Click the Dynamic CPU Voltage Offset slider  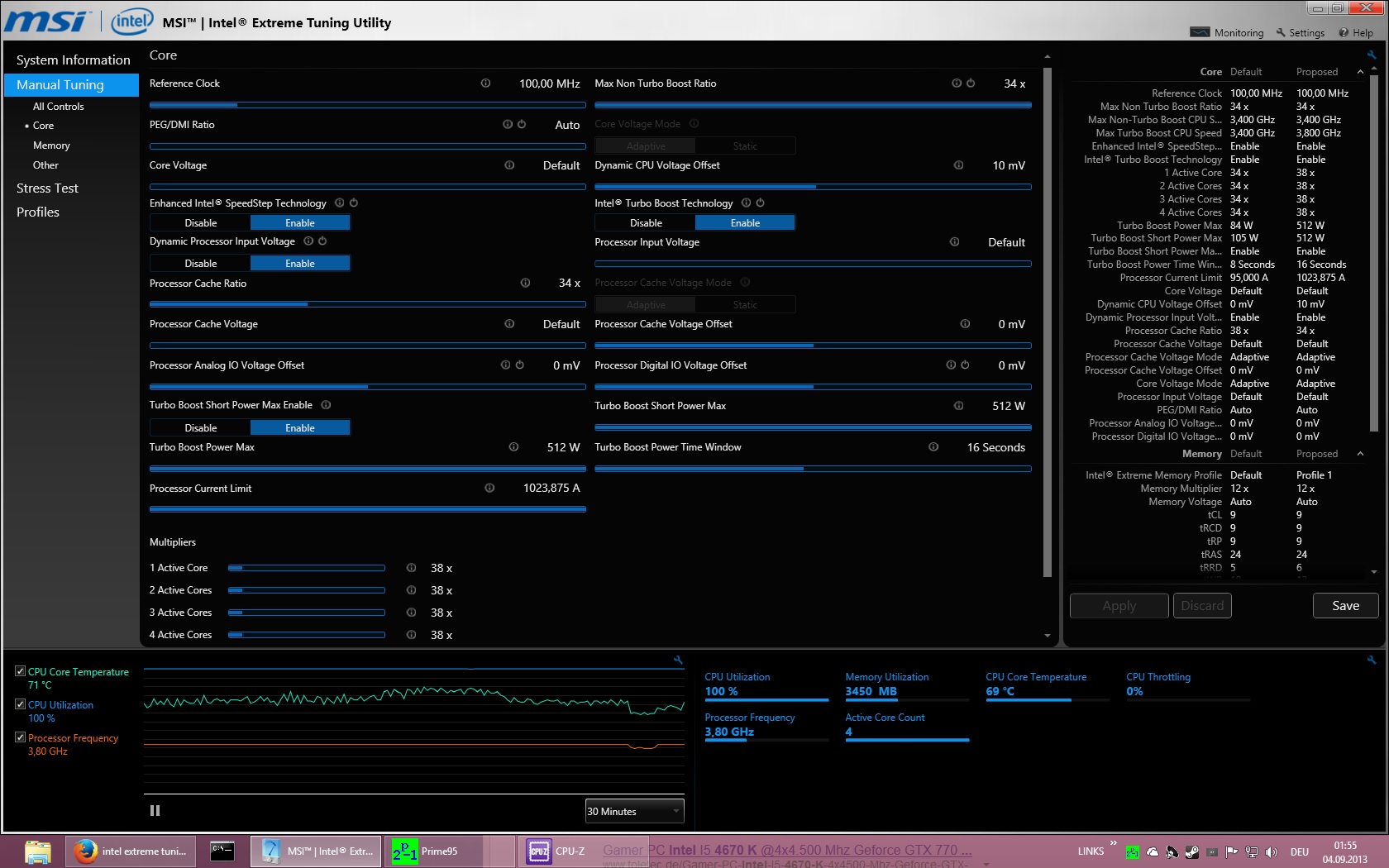coord(813,187)
